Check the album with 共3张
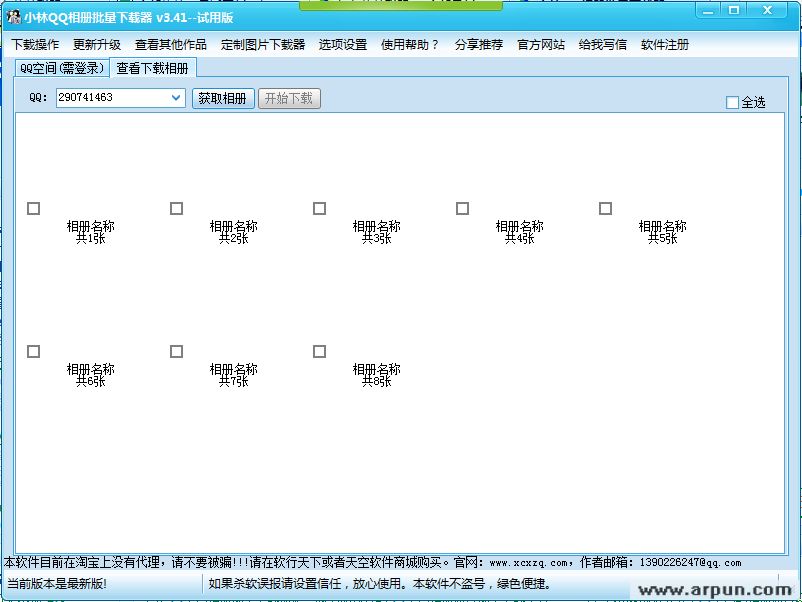 [x=320, y=209]
